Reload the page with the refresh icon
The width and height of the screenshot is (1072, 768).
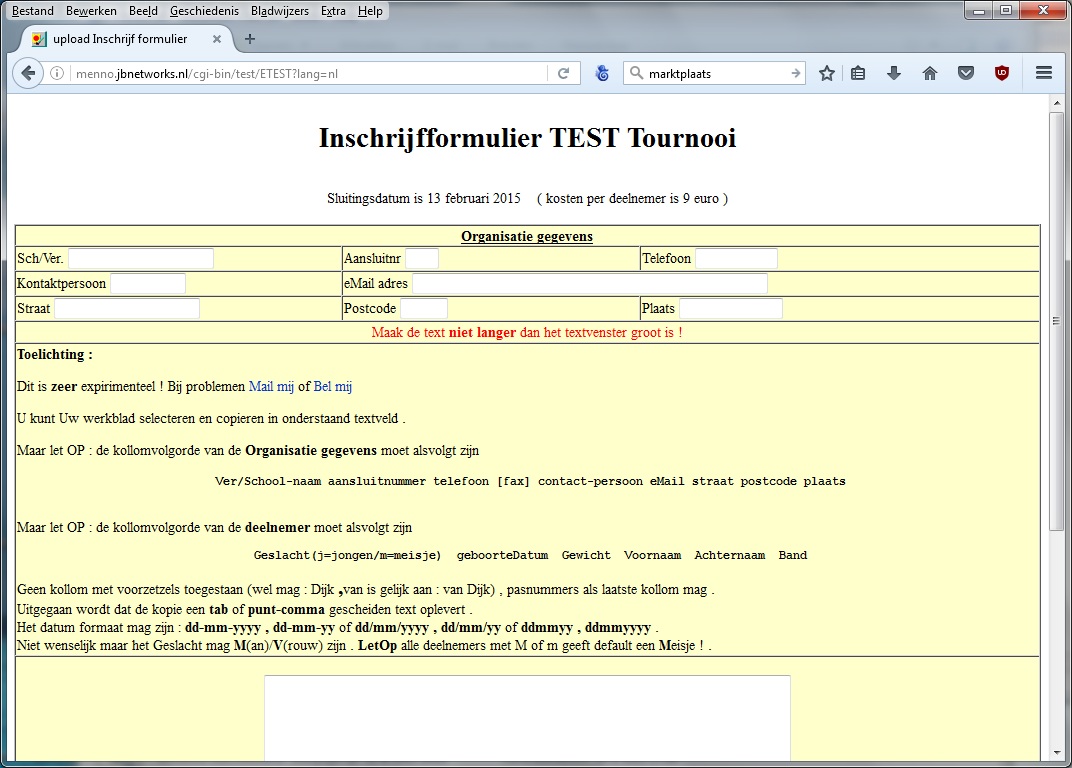[x=563, y=73]
